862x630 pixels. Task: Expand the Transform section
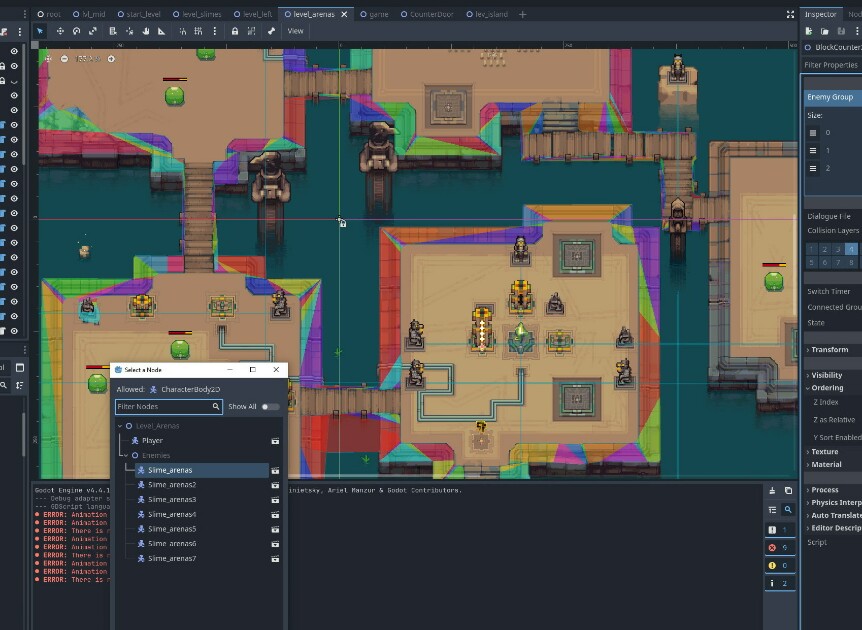(832, 350)
